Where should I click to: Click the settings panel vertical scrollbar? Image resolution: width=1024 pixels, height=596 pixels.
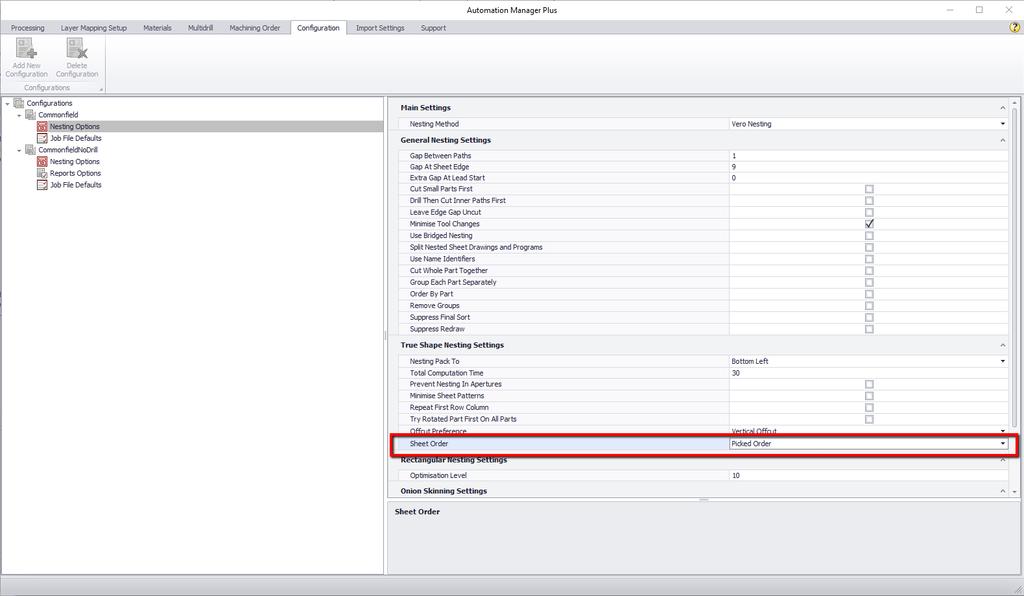click(x=1014, y=268)
